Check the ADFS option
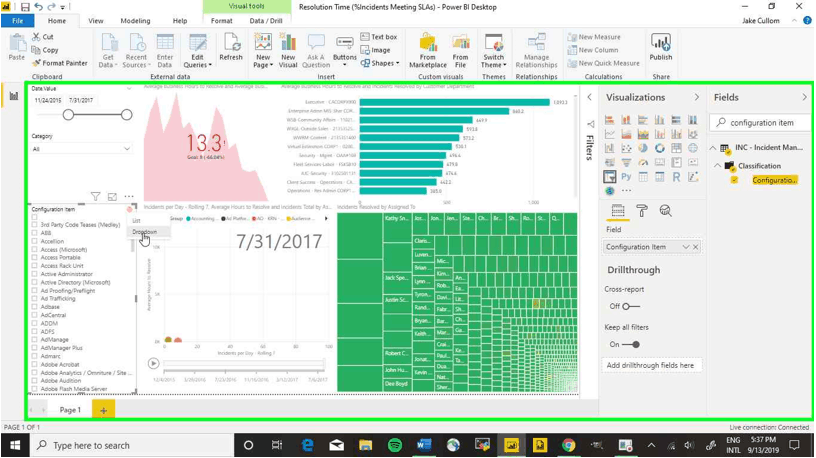The image size is (816, 458). pos(34,332)
